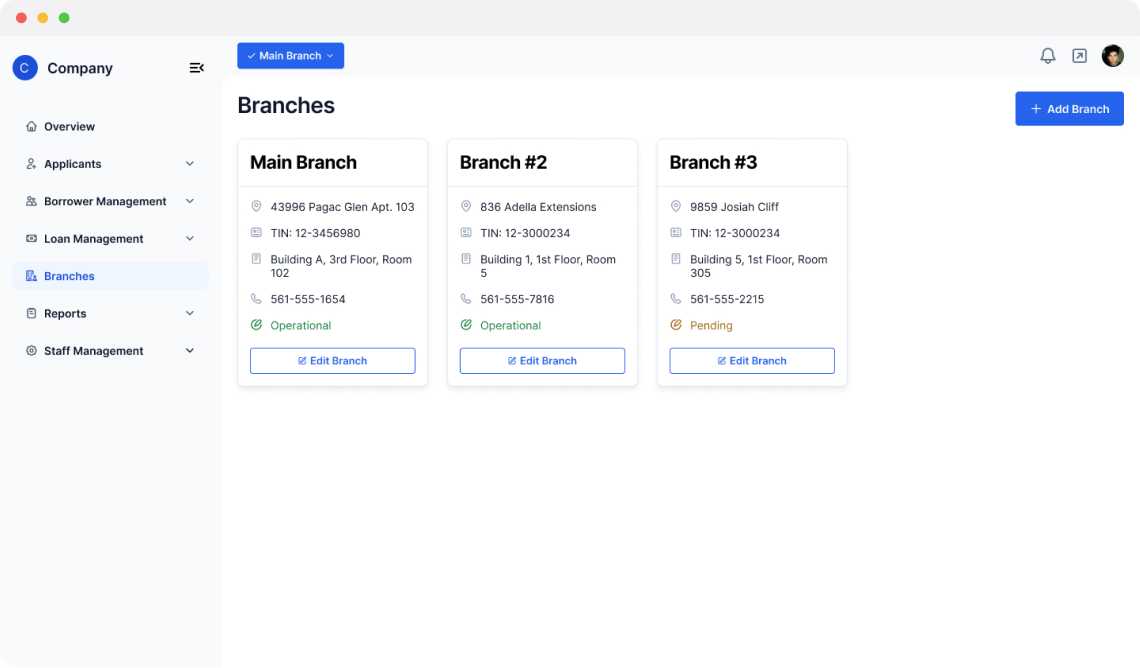
Task: Expand the Staff Management chevron
Action: click(x=190, y=350)
